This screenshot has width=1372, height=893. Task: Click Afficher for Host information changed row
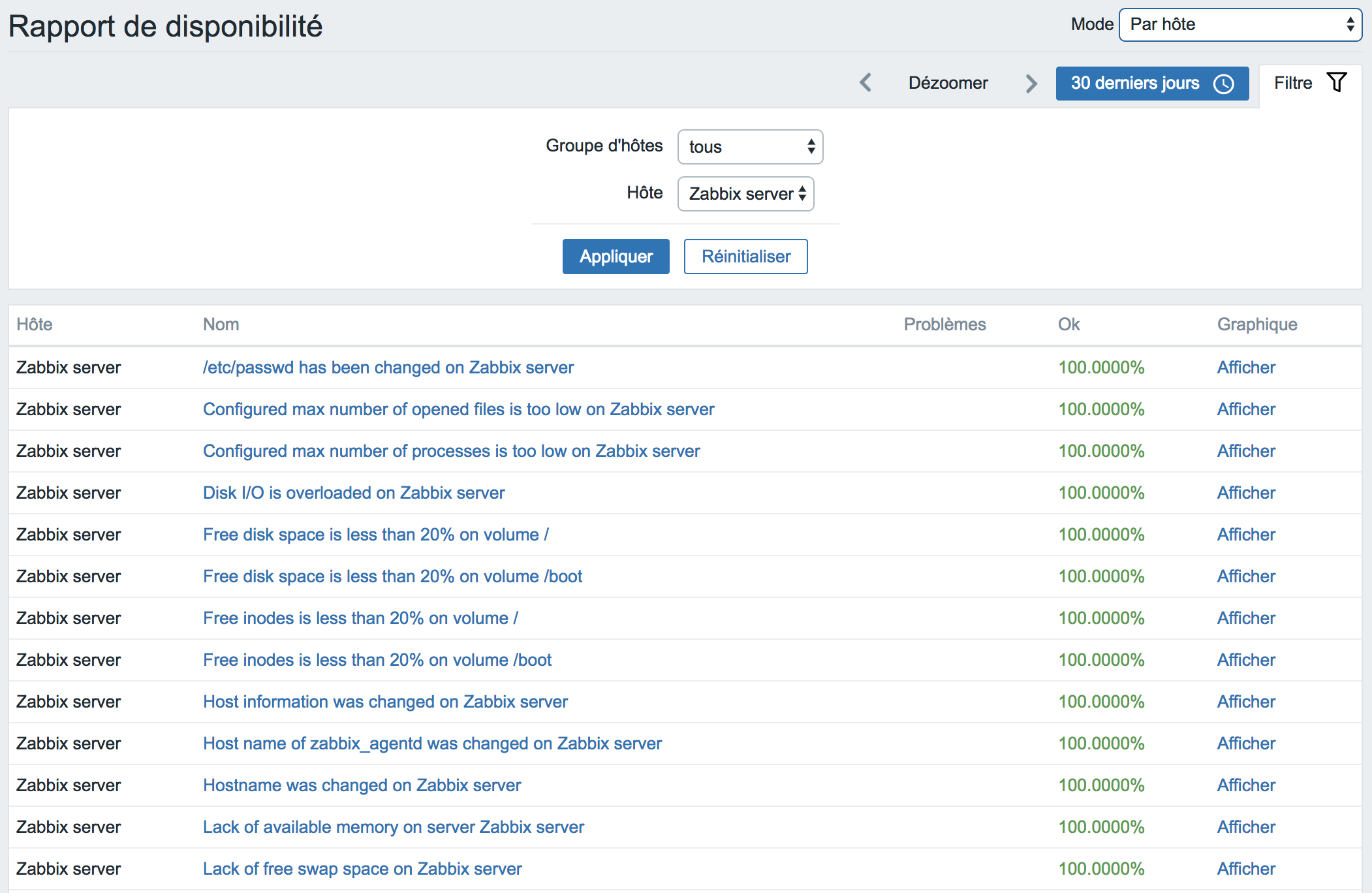click(x=1246, y=702)
